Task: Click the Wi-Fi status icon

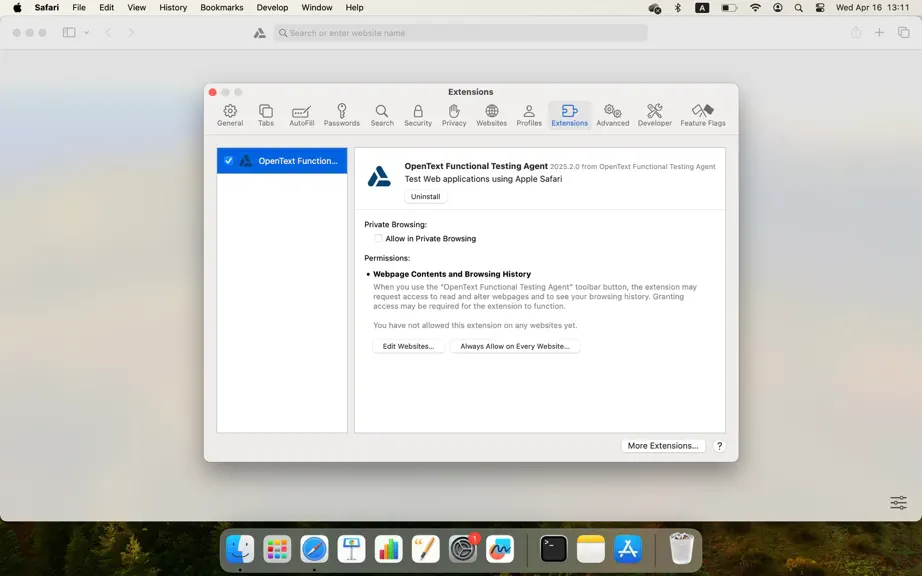Action: [x=756, y=8]
